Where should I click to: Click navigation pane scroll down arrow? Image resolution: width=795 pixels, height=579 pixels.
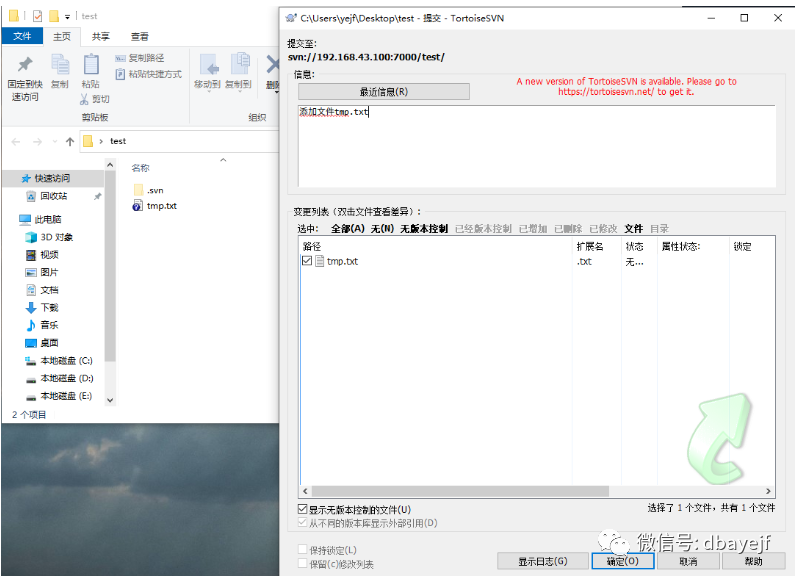(110, 401)
